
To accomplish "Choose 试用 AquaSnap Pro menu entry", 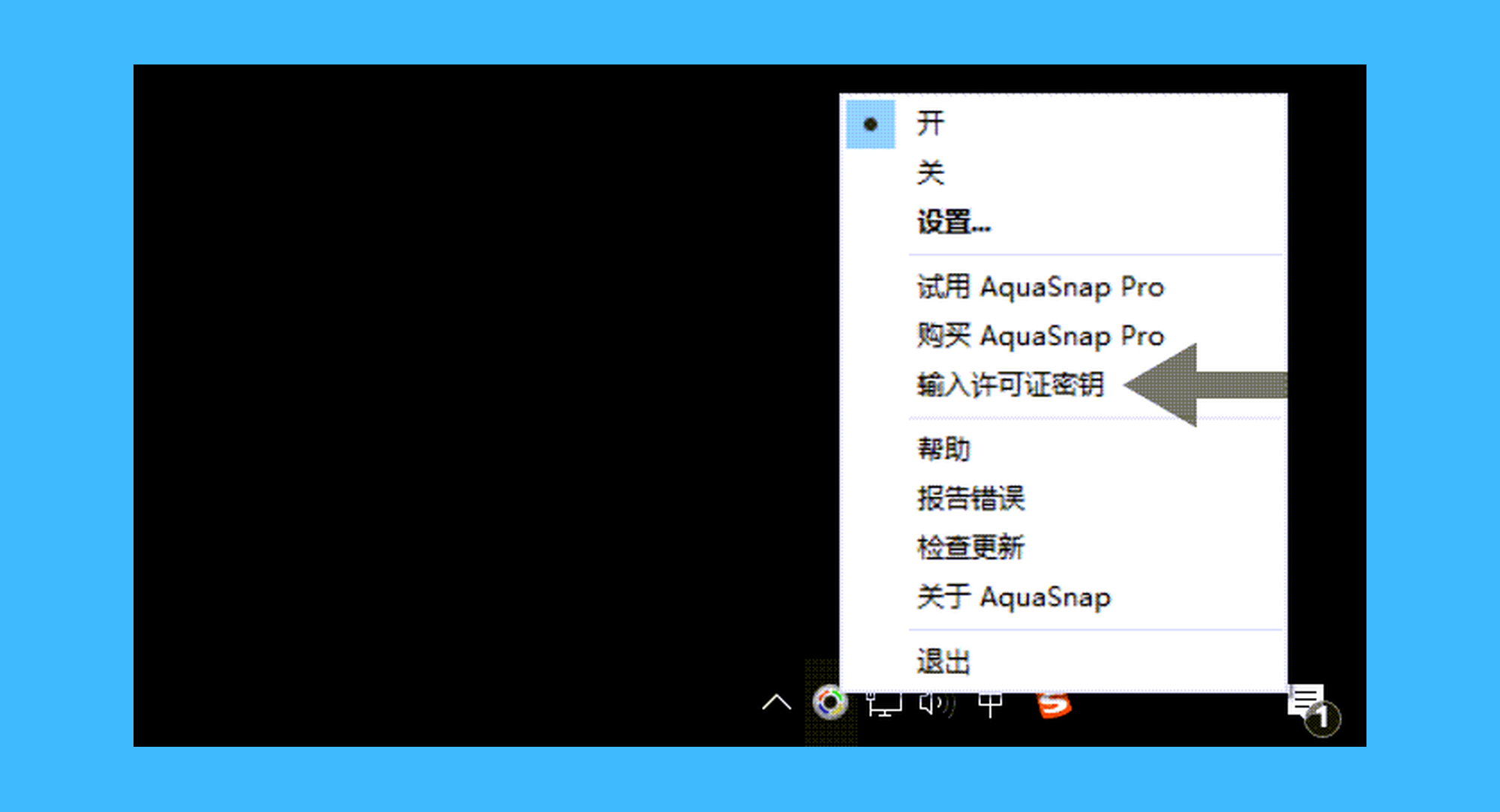I will click(x=1063, y=287).
